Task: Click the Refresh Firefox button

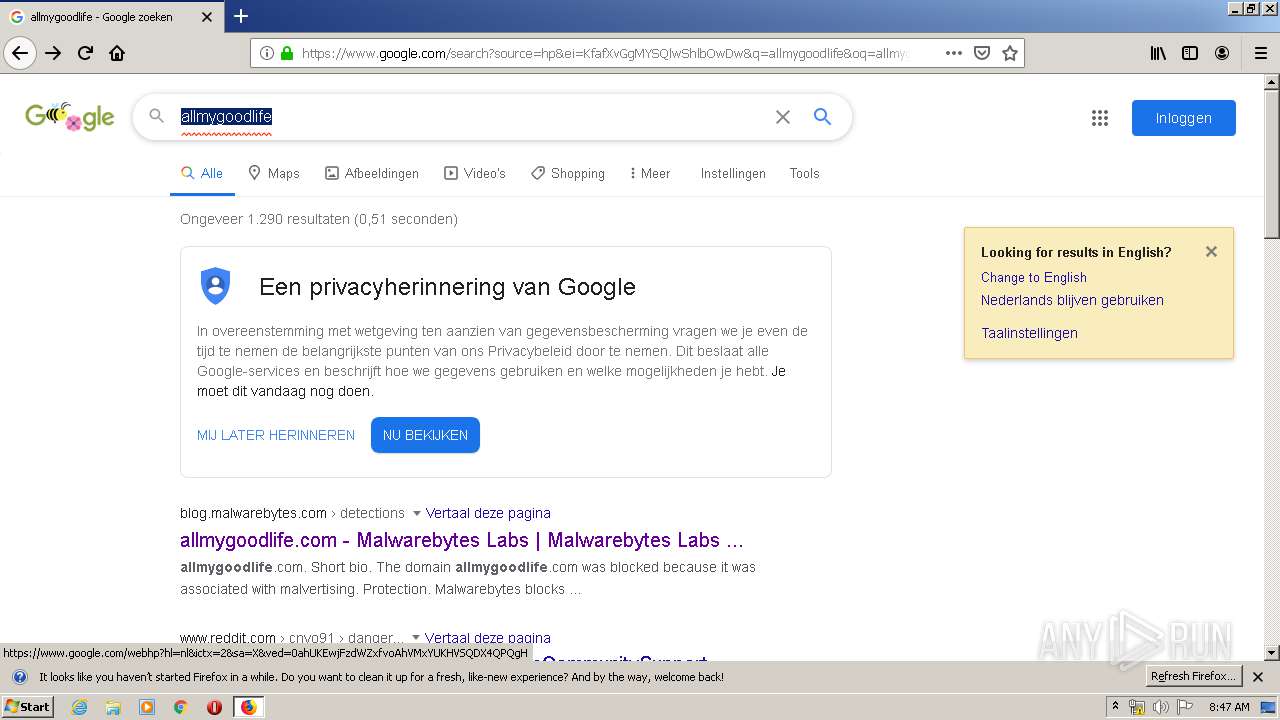Action: click(x=1194, y=677)
